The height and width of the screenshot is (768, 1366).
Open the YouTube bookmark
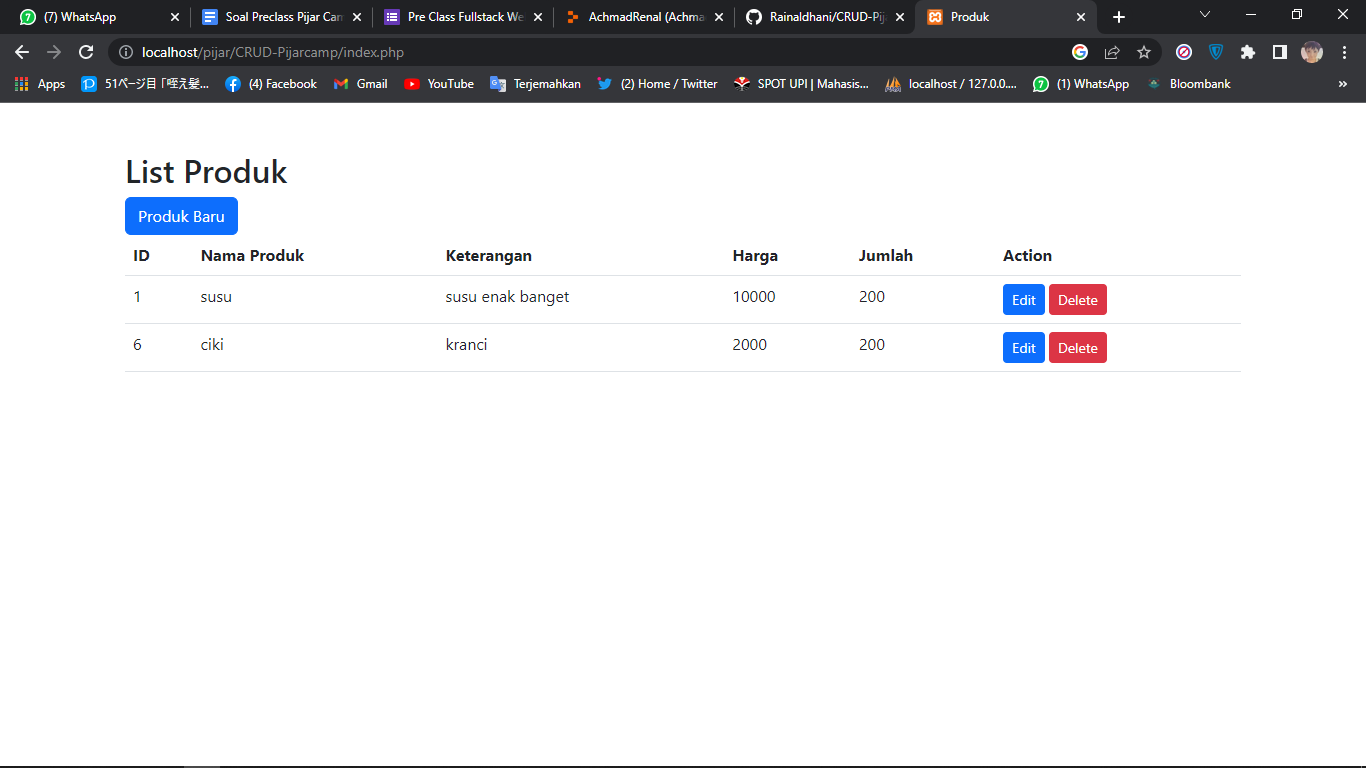coord(438,84)
